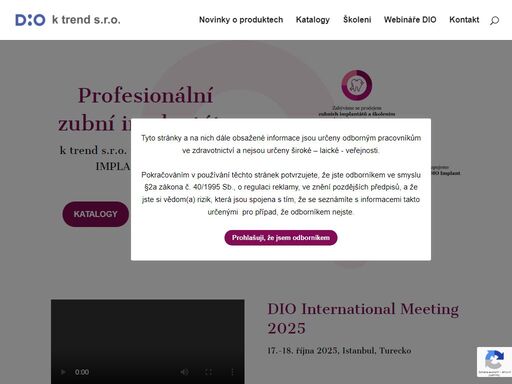The width and height of the screenshot is (512, 384).
Task: Mute the video sound
Action: pos(184,372)
